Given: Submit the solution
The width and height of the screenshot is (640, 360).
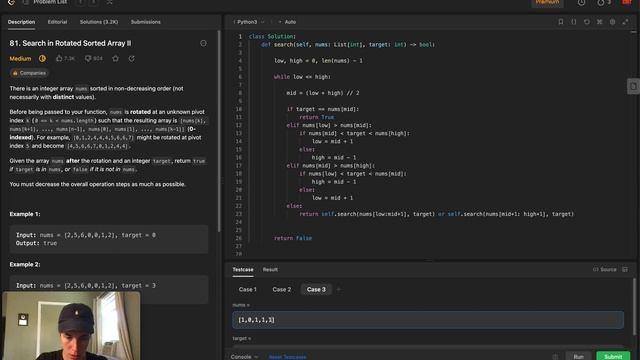Looking at the screenshot, I should click(613, 356).
